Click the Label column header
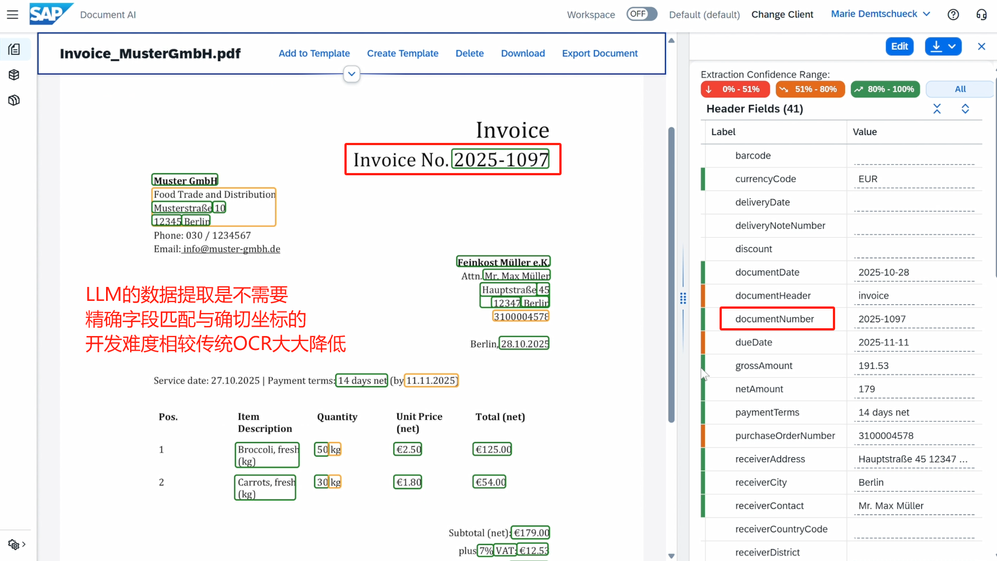997x561 pixels. coord(724,132)
